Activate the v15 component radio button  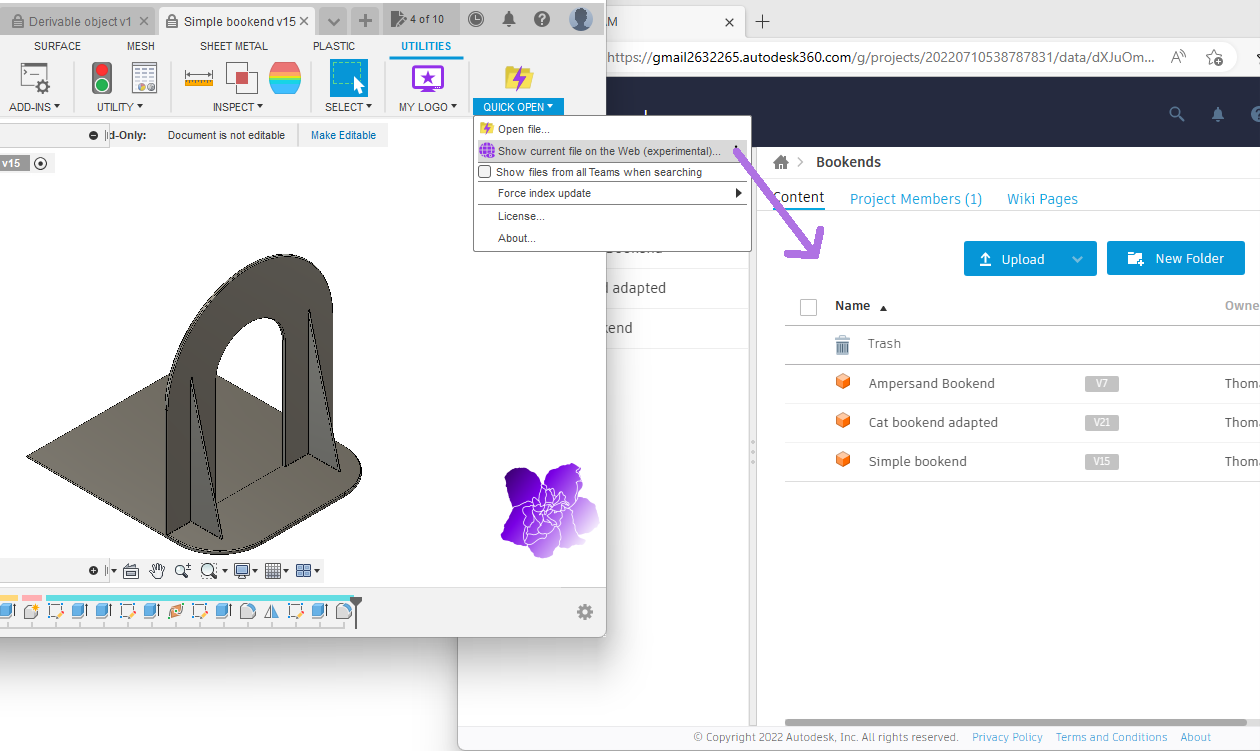40,163
